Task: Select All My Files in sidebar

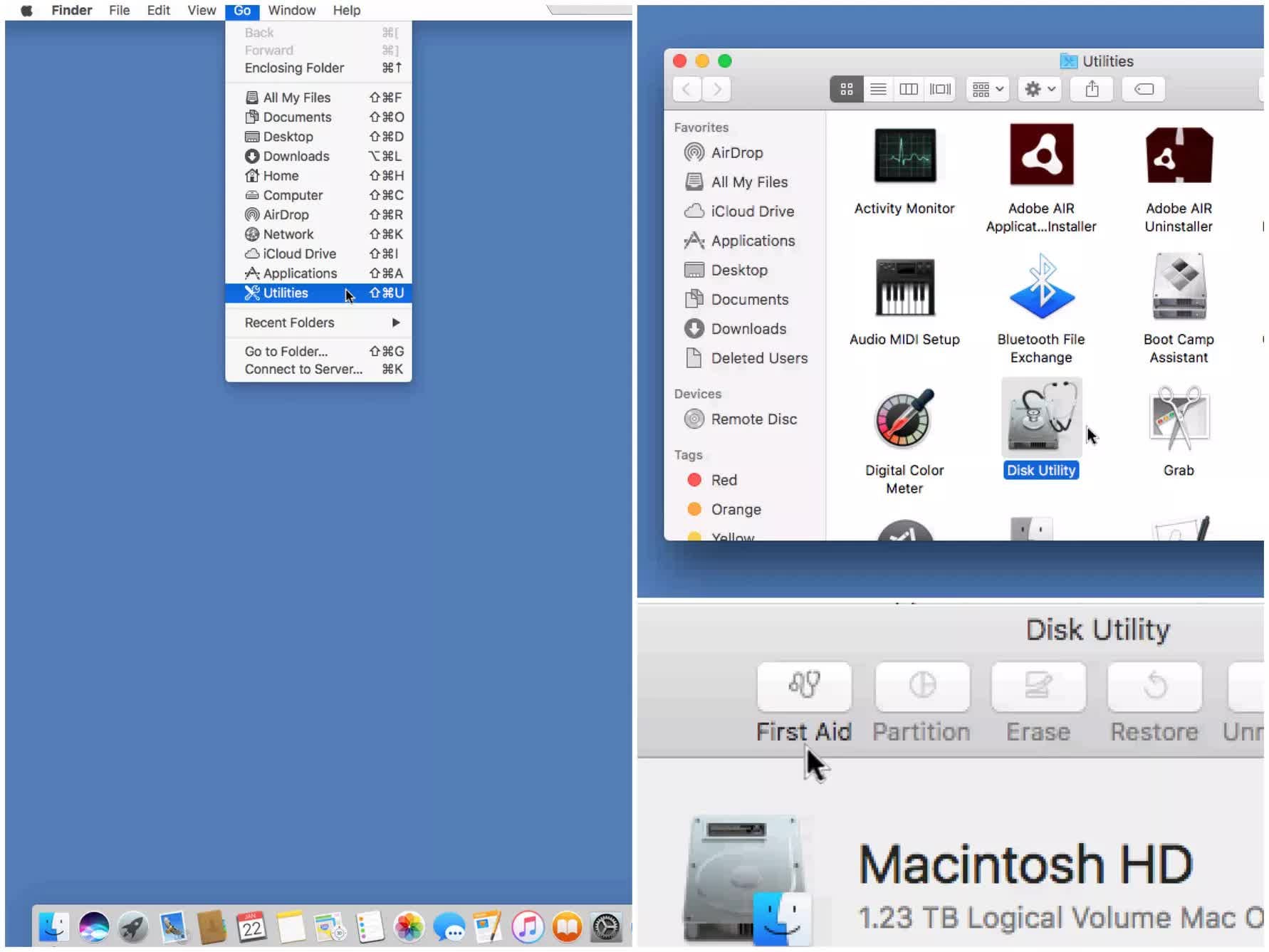Action: 745,182
